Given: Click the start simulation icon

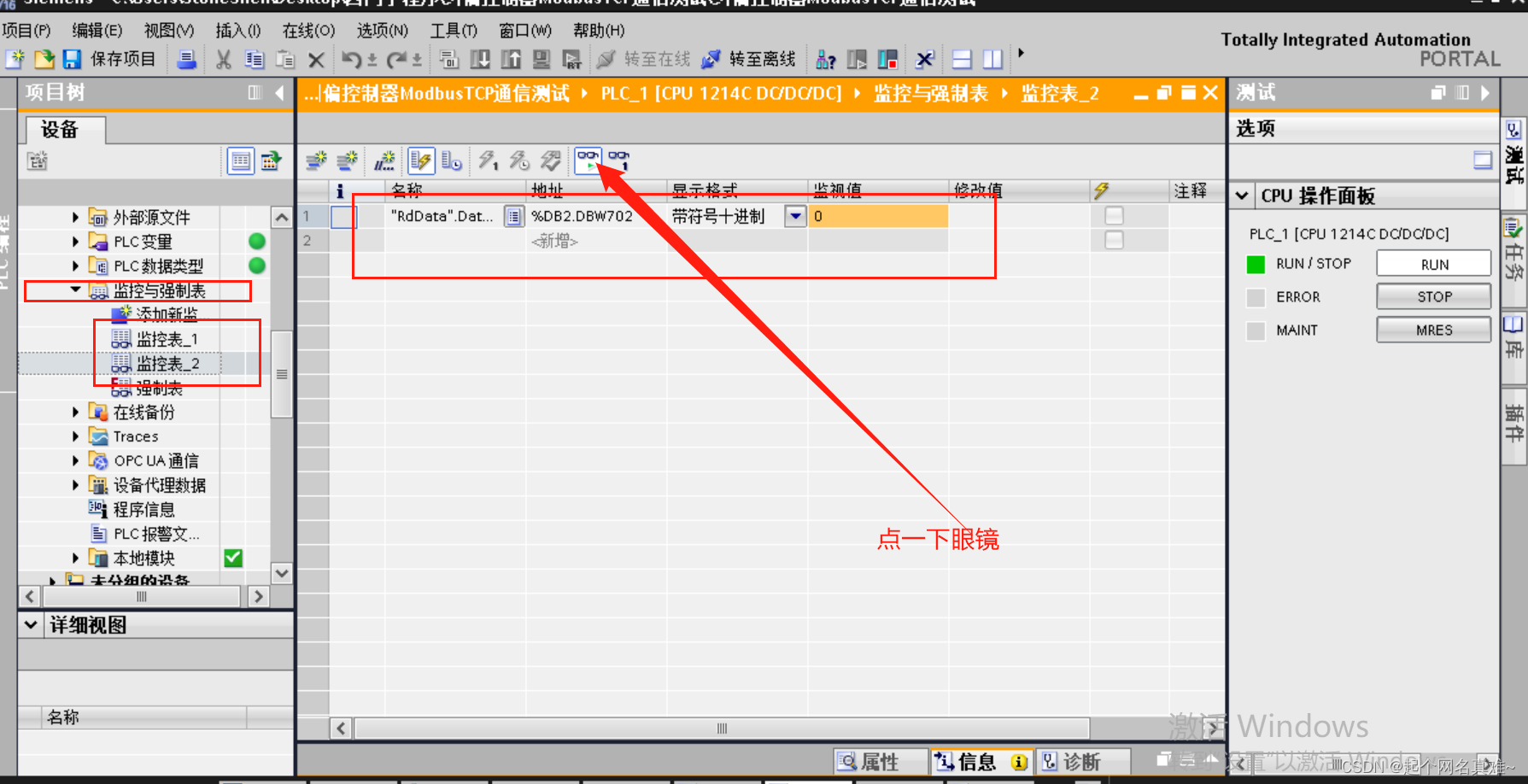Looking at the screenshot, I should tap(542, 59).
